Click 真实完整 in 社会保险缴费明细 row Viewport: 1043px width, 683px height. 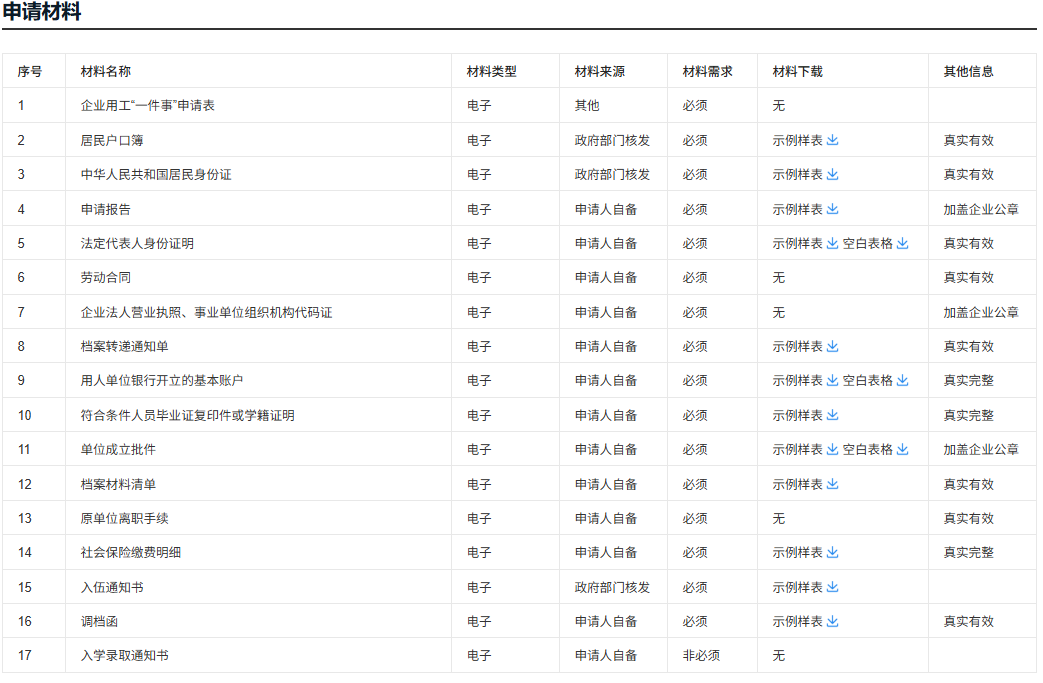[x=968, y=552]
